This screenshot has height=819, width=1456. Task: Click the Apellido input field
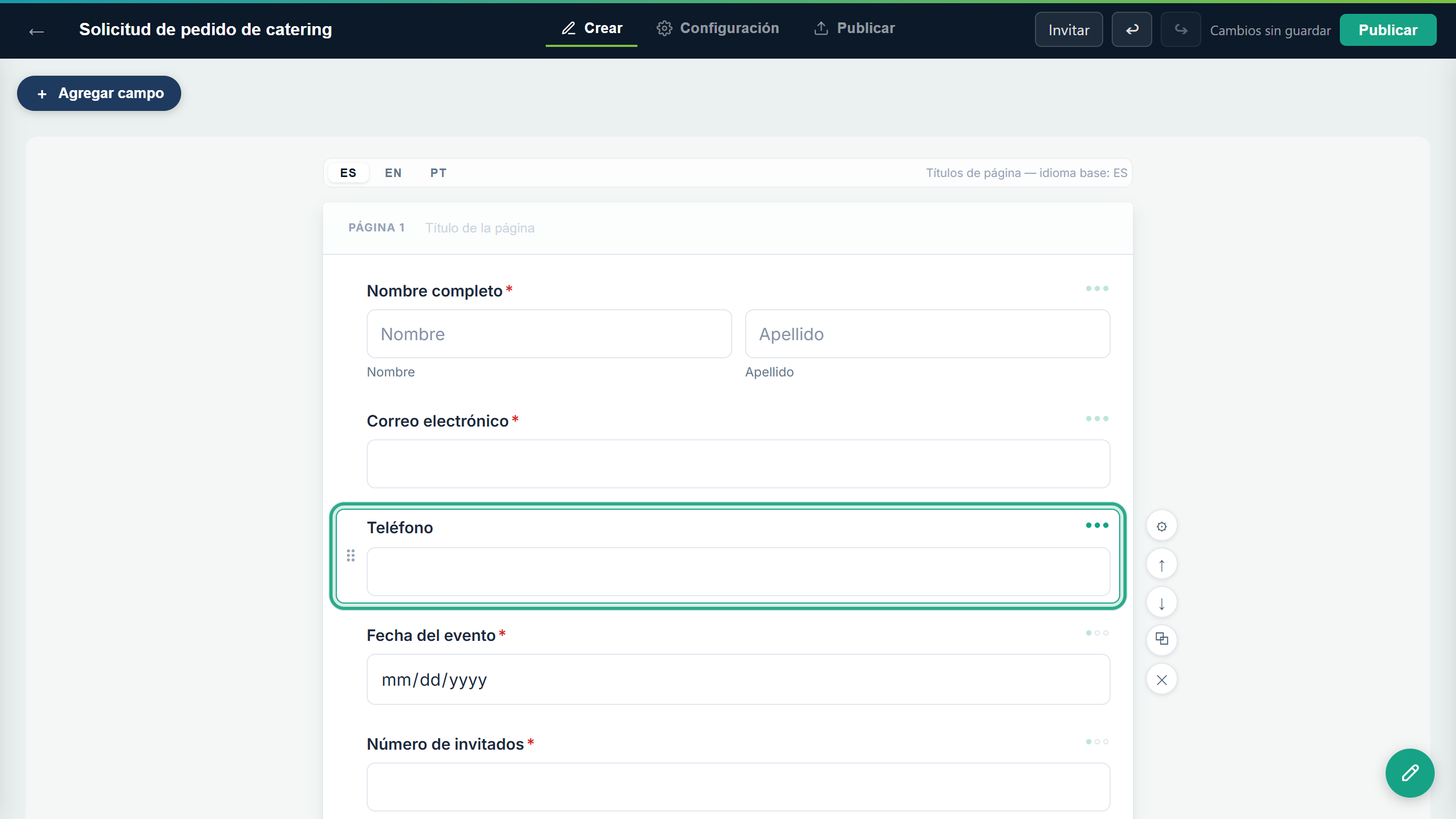tap(927, 334)
